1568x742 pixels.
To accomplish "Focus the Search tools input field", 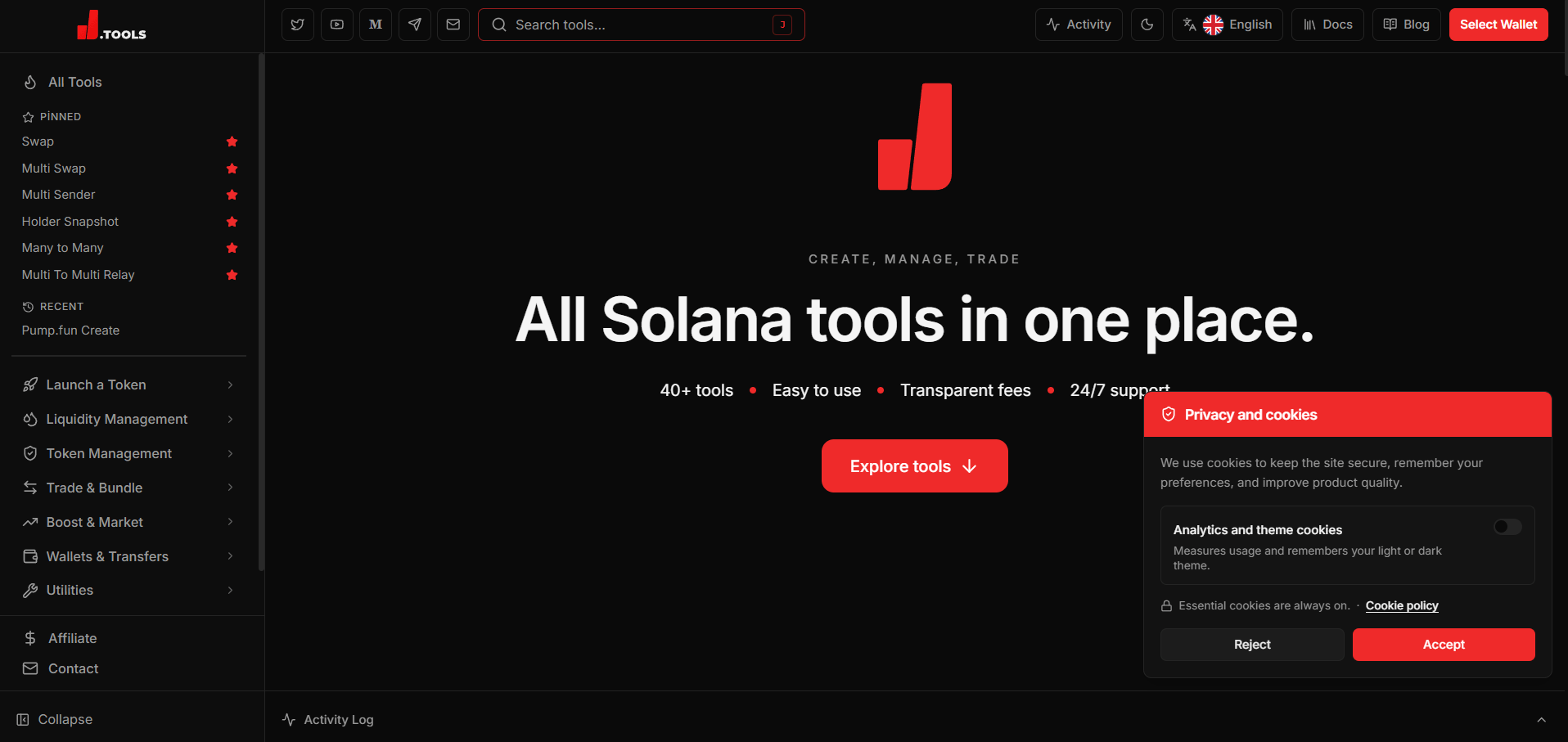I will tap(642, 25).
